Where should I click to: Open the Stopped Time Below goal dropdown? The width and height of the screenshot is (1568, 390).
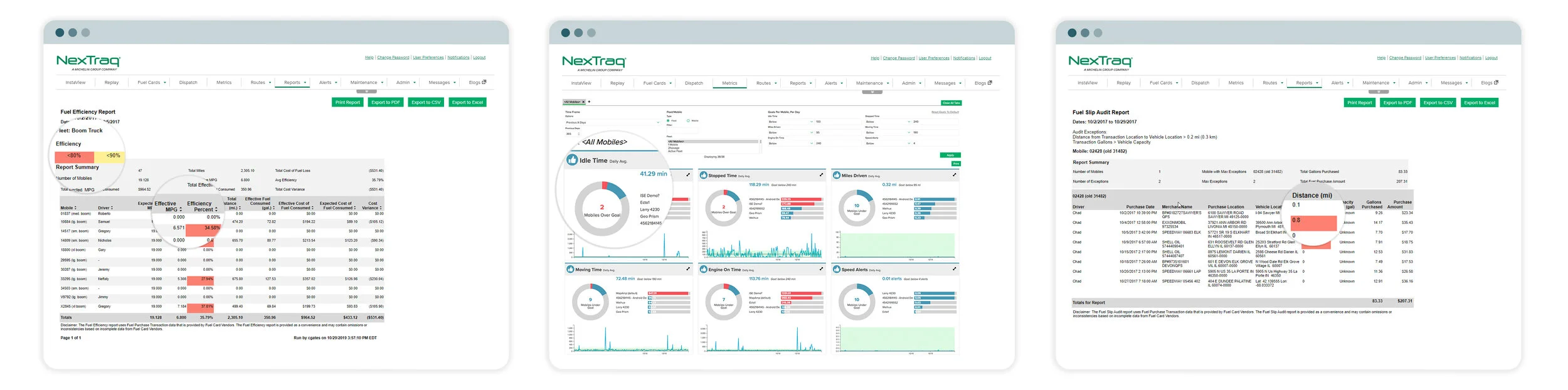tap(887, 122)
